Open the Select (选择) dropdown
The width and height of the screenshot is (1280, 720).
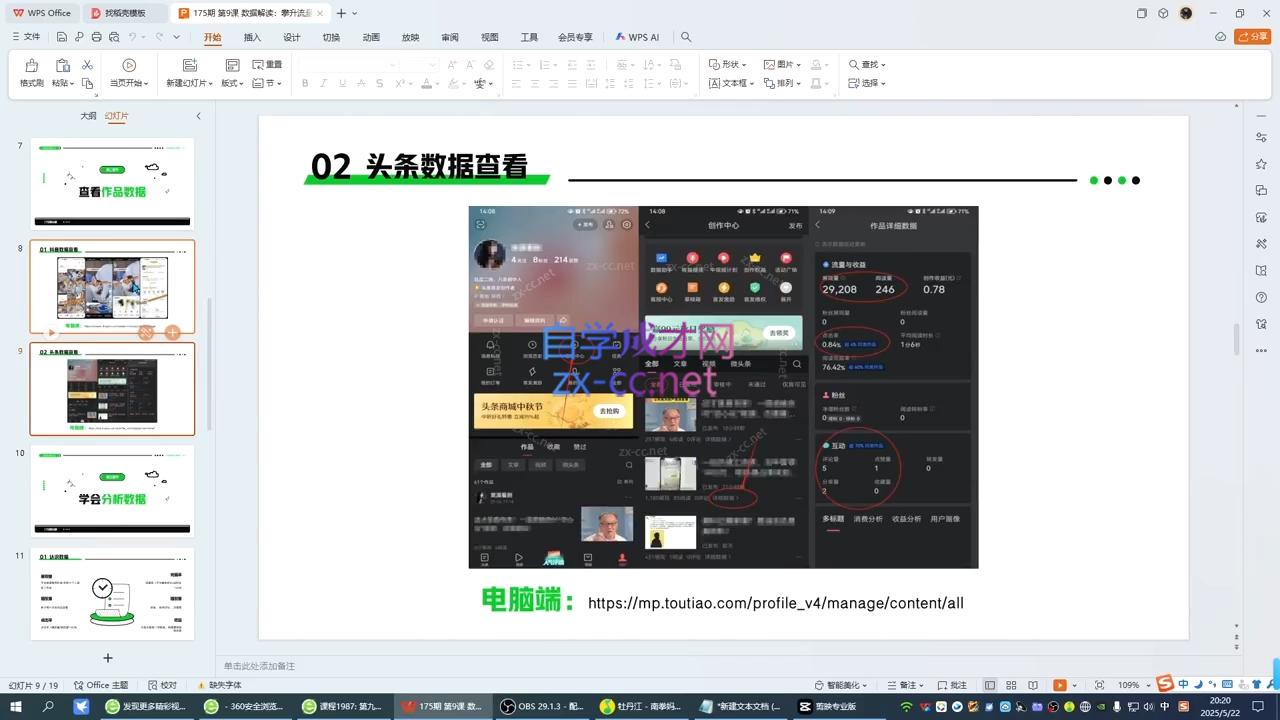[x=867, y=83]
